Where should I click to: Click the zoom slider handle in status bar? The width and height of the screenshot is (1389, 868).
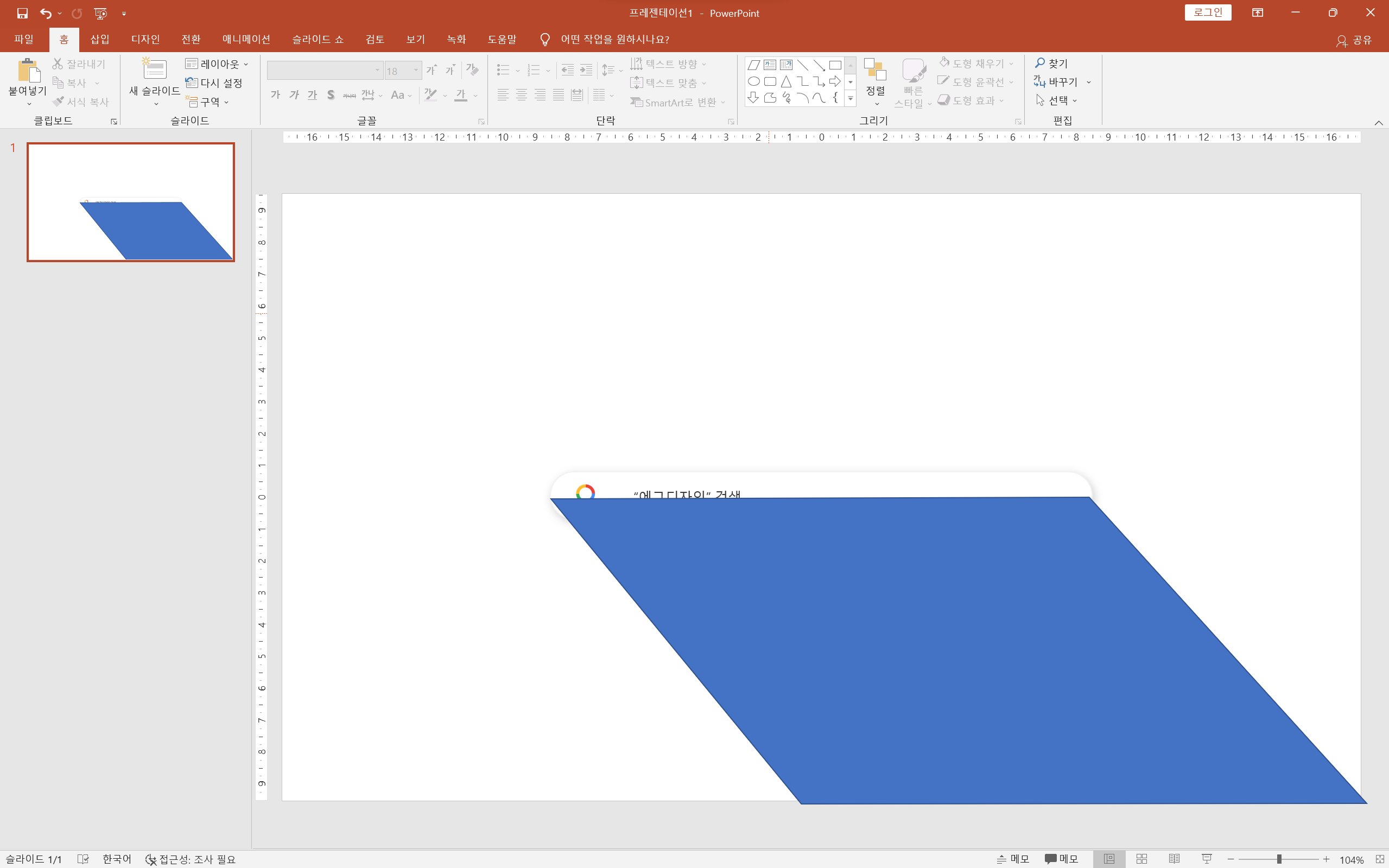pos(1279,859)
